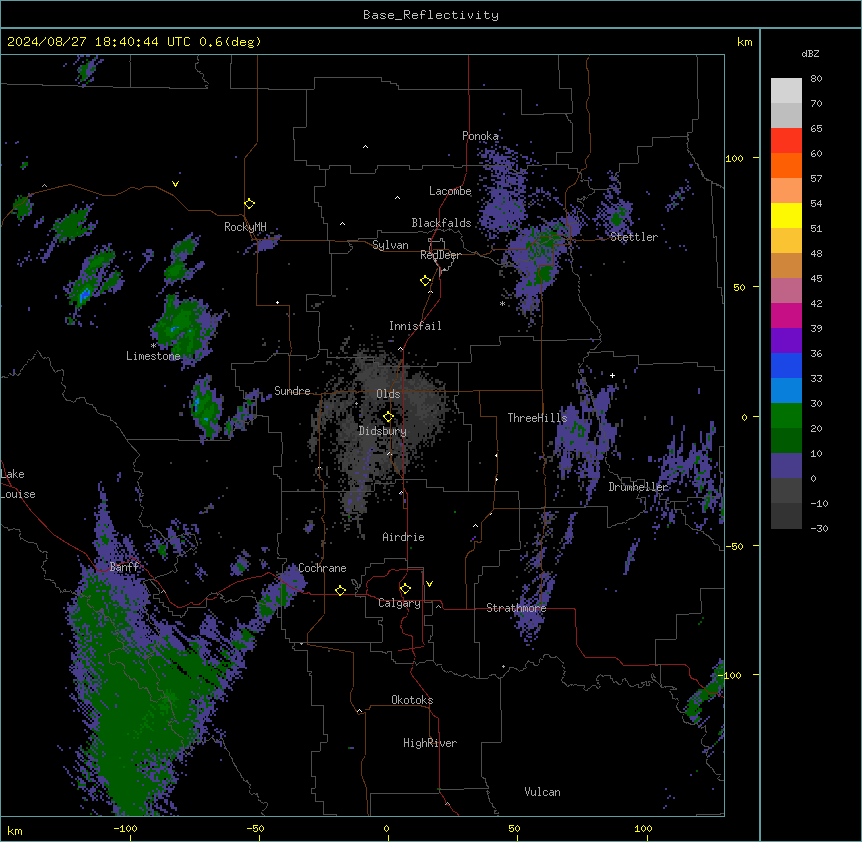Click the Didsbury city label
Screen dimensions: 862x842
[x=383, y=431]
